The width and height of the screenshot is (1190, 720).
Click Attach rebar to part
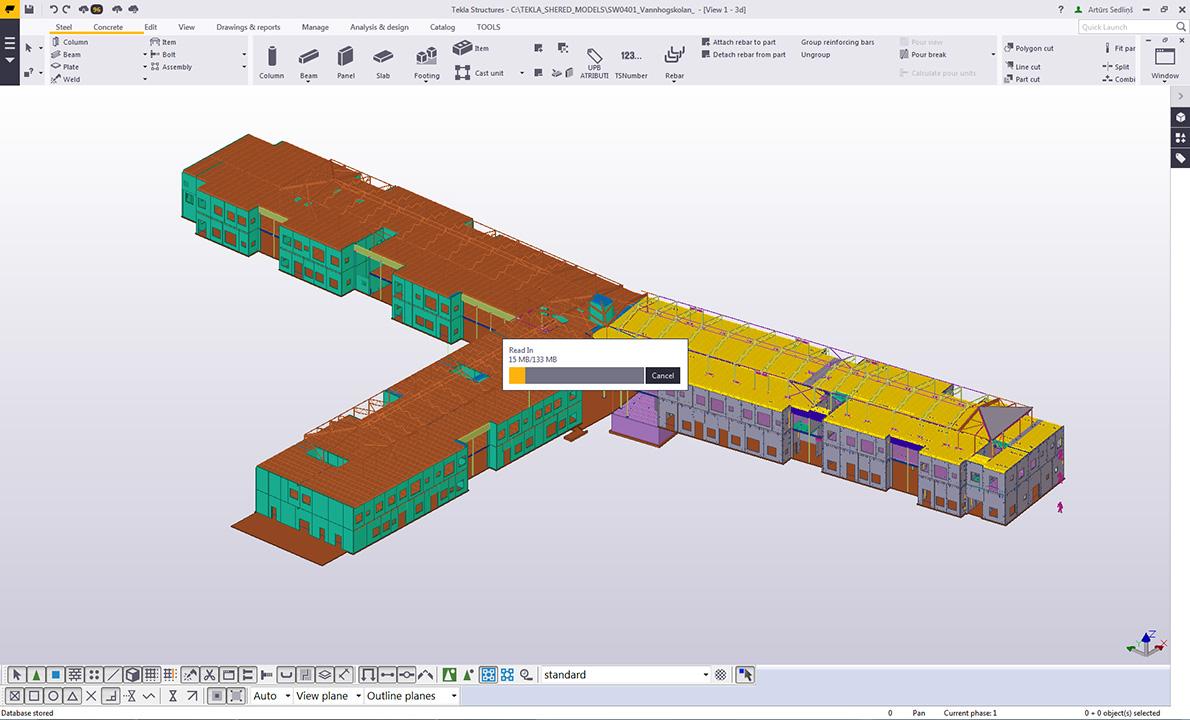(x=743, y=42)
